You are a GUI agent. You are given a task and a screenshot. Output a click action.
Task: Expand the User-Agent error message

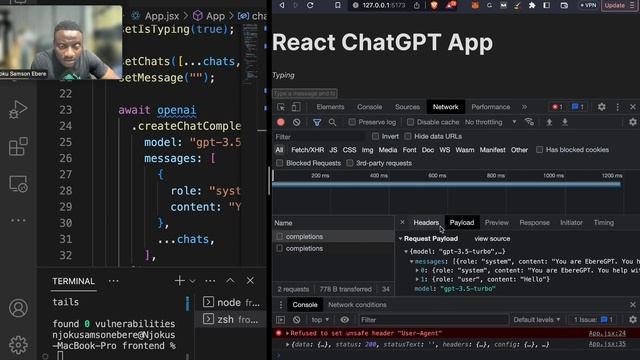click(287, 333)
